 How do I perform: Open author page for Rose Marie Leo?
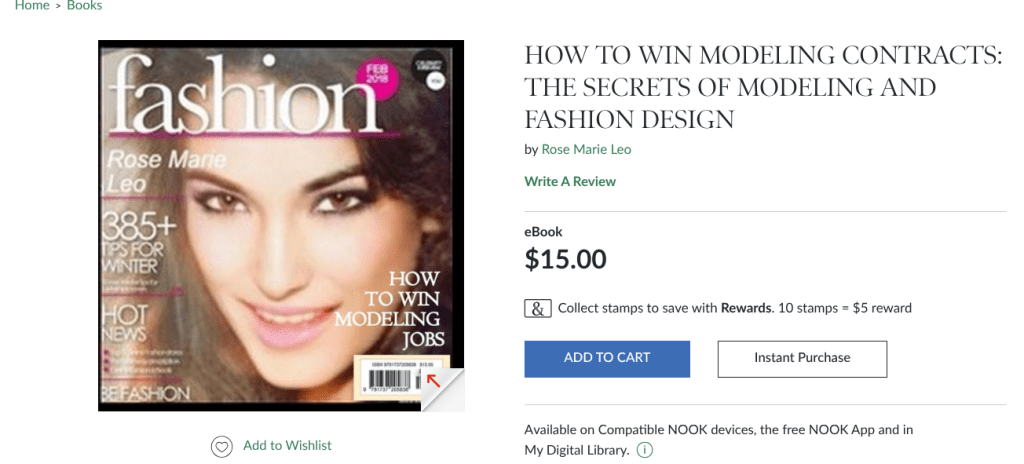click(x=586, y=150)
